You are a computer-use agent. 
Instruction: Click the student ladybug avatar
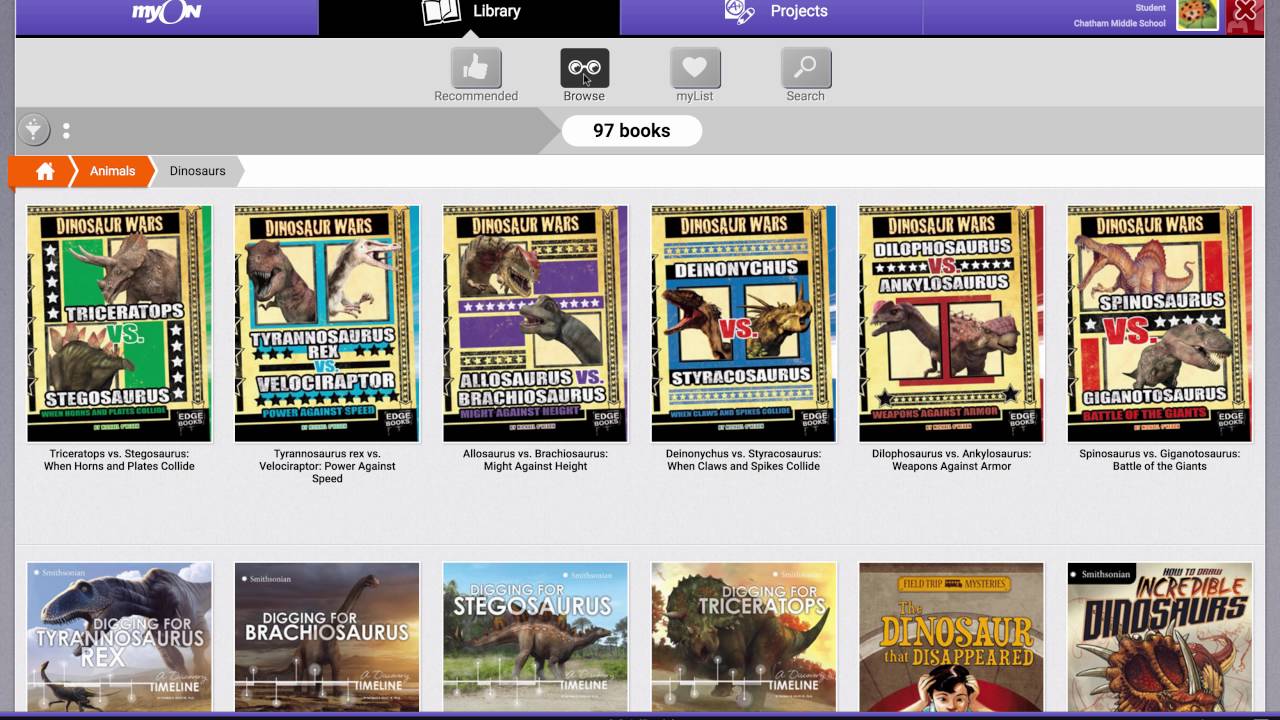(x=1197, y=14)
